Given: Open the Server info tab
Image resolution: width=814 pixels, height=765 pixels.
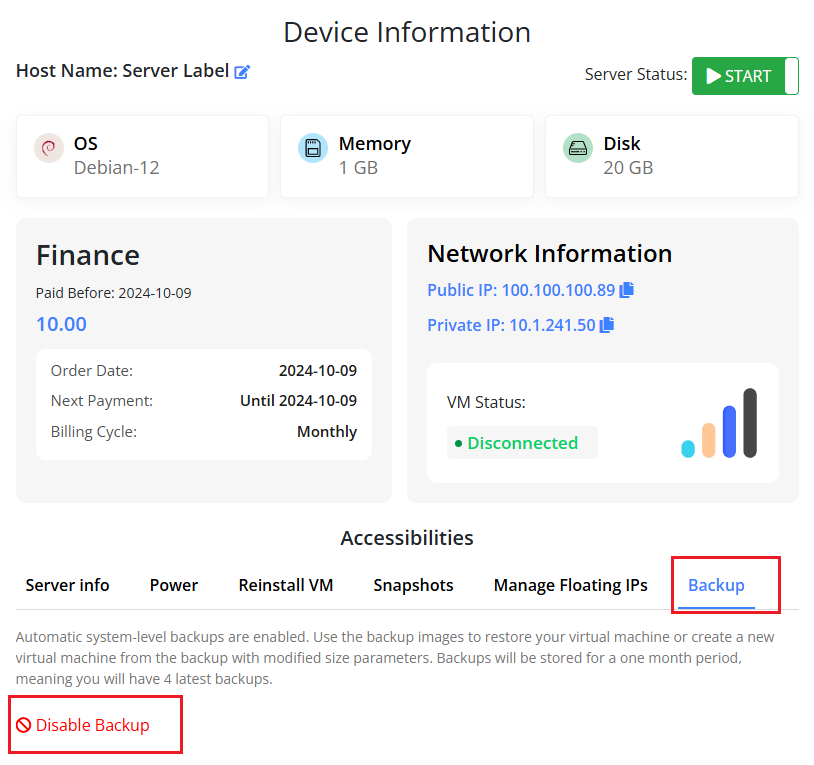Looking at the screenshot, I should tap(67, 585).
